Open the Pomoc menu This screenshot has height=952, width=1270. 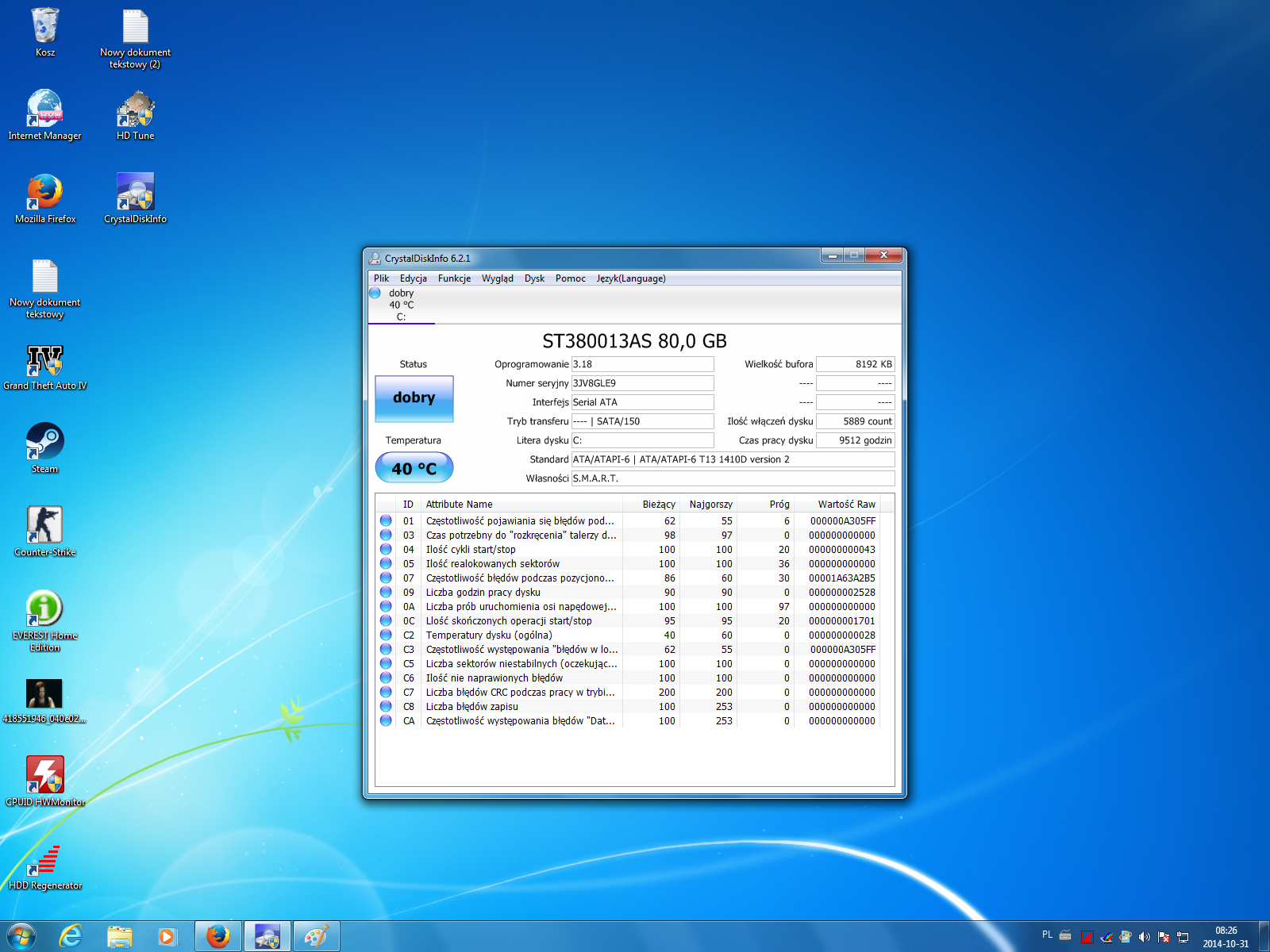(x=571, y=278)
